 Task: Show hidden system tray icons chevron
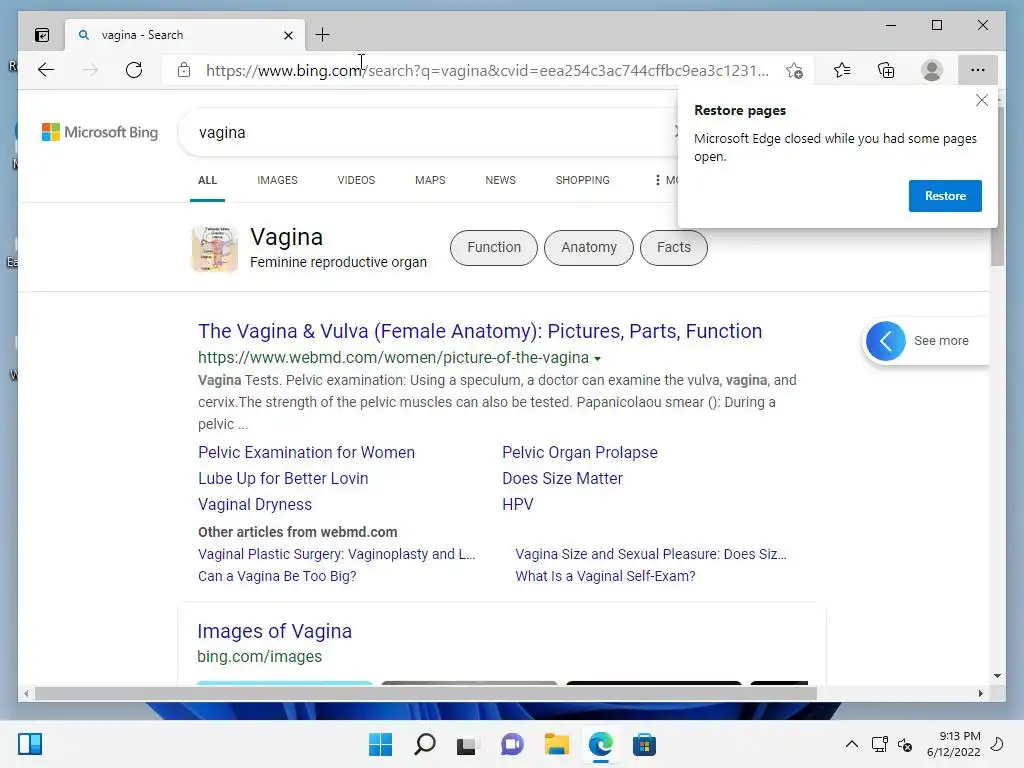coord(852,744)
